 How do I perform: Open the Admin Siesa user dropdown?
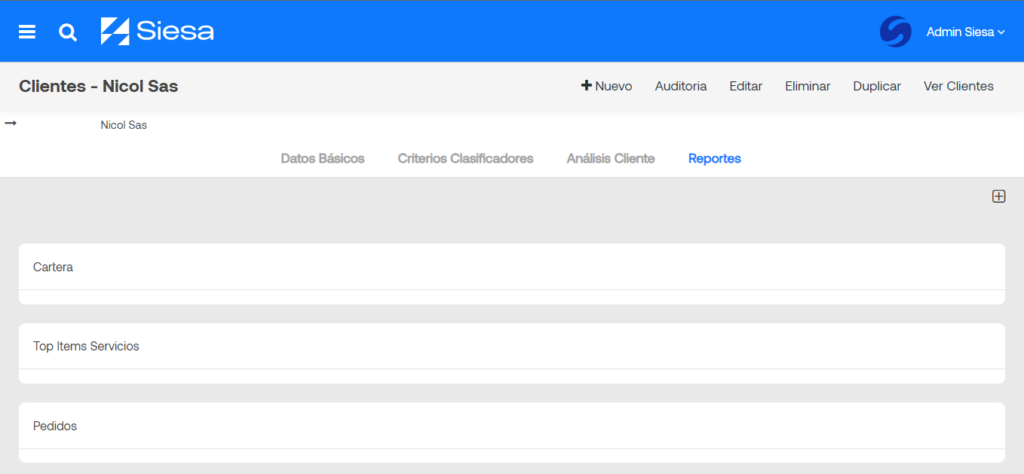click(965, 32)
